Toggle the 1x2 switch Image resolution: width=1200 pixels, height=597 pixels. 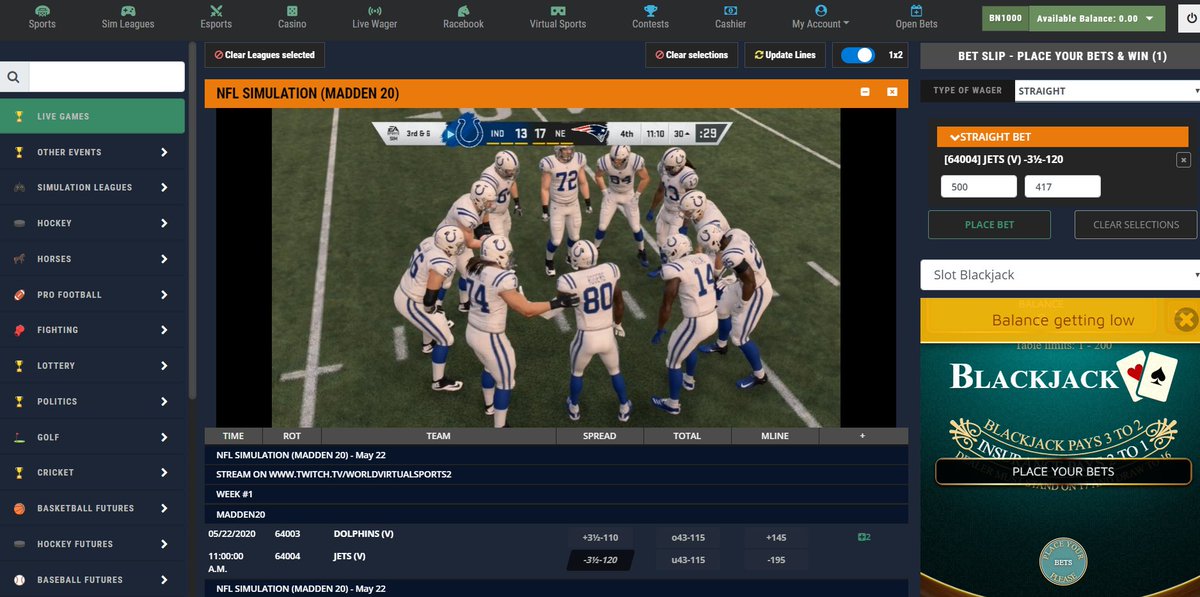858,55
